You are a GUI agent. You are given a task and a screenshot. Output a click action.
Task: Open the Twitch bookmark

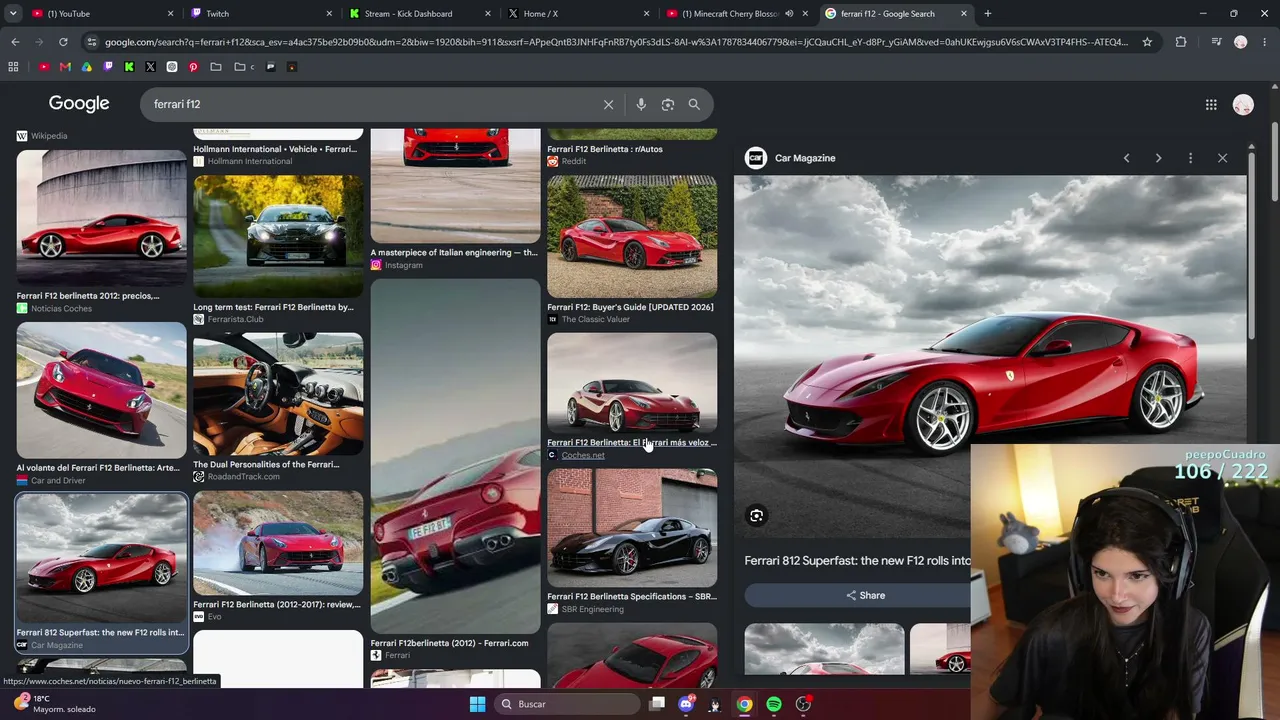pyautogui.click(x=108, y=67)
